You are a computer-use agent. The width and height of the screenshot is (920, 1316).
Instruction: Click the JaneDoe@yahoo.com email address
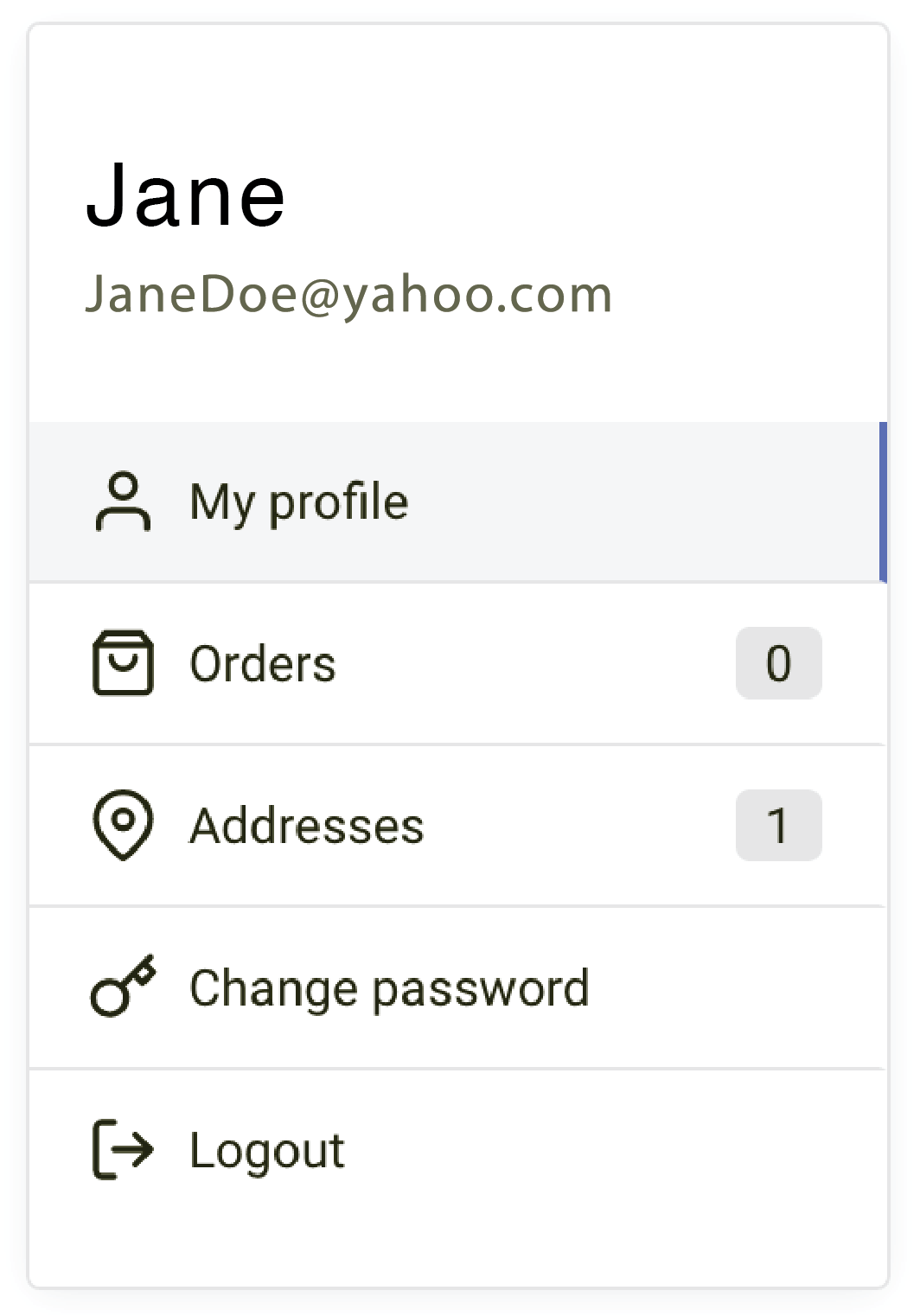tap(348, 295)
